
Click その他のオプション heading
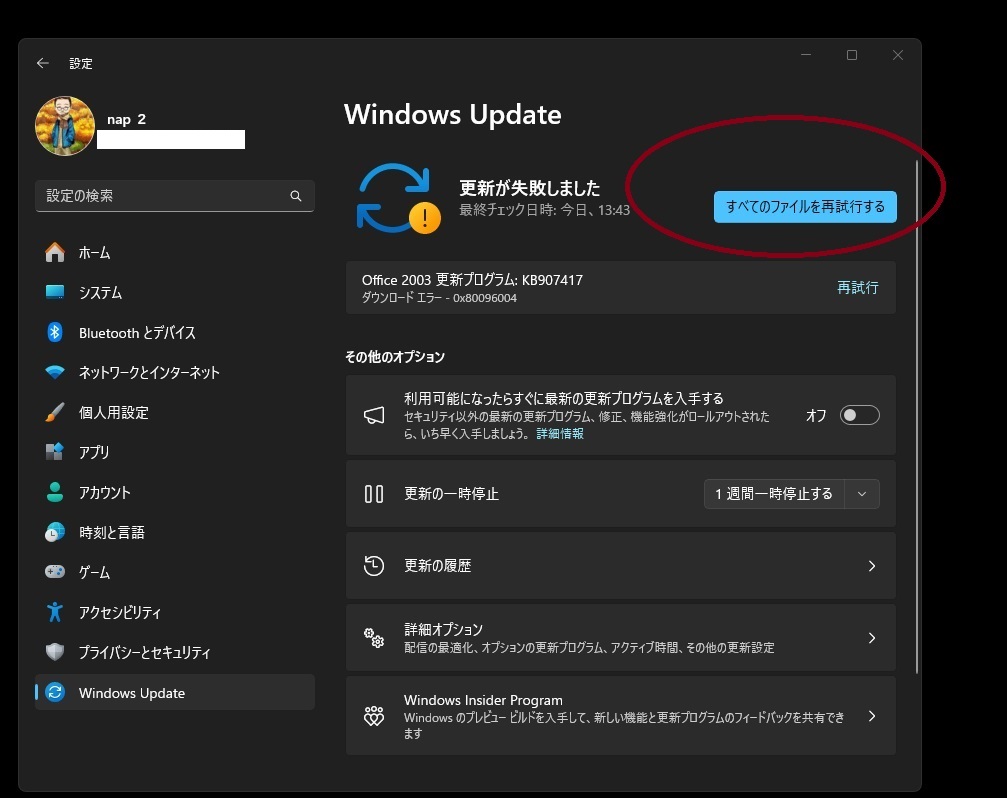point(395,357)
